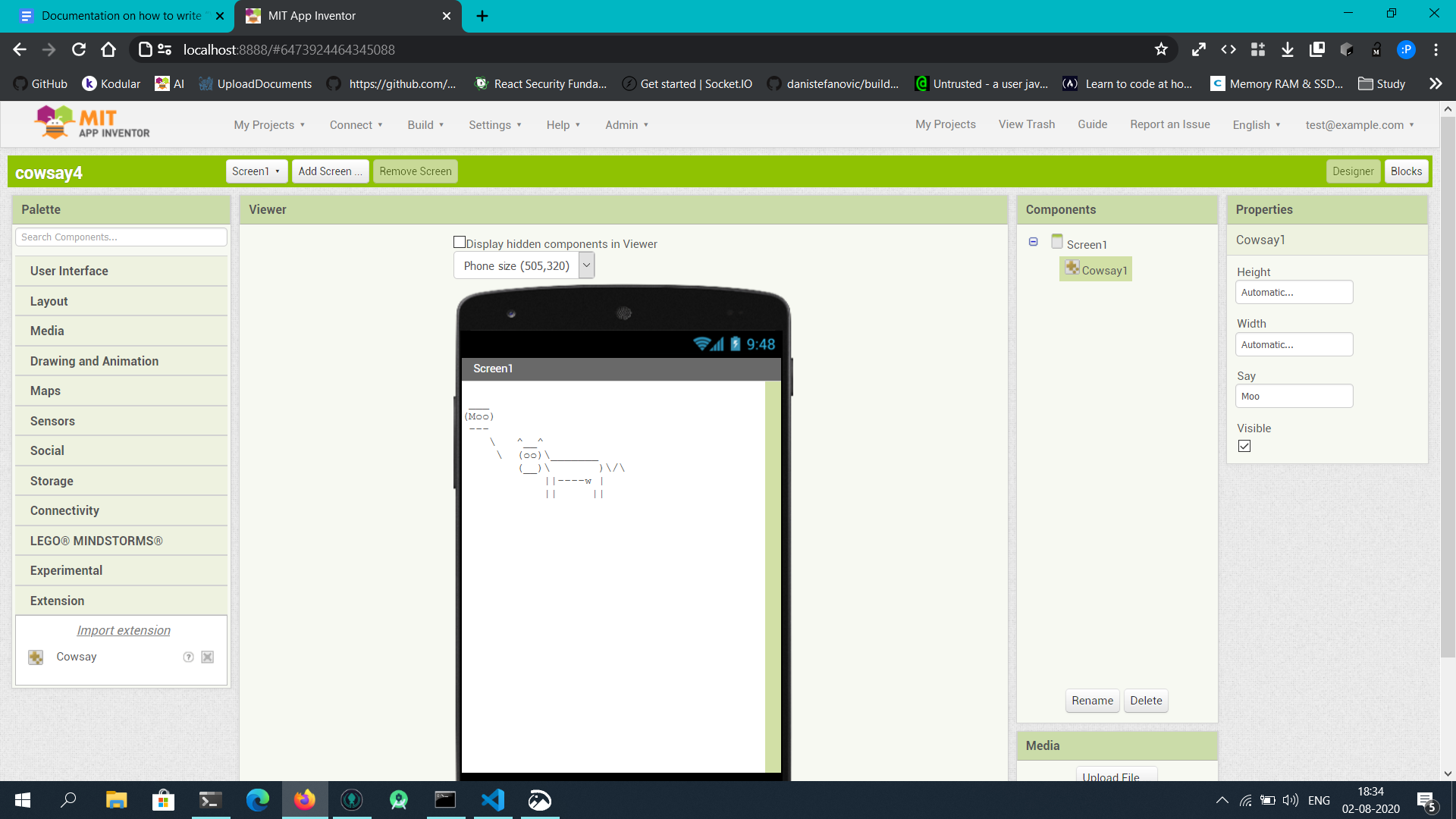Open the Phone size dropdown
The height and width of the screenshot is (819, 1456).
pyautogui.click(x=524, y=265)
